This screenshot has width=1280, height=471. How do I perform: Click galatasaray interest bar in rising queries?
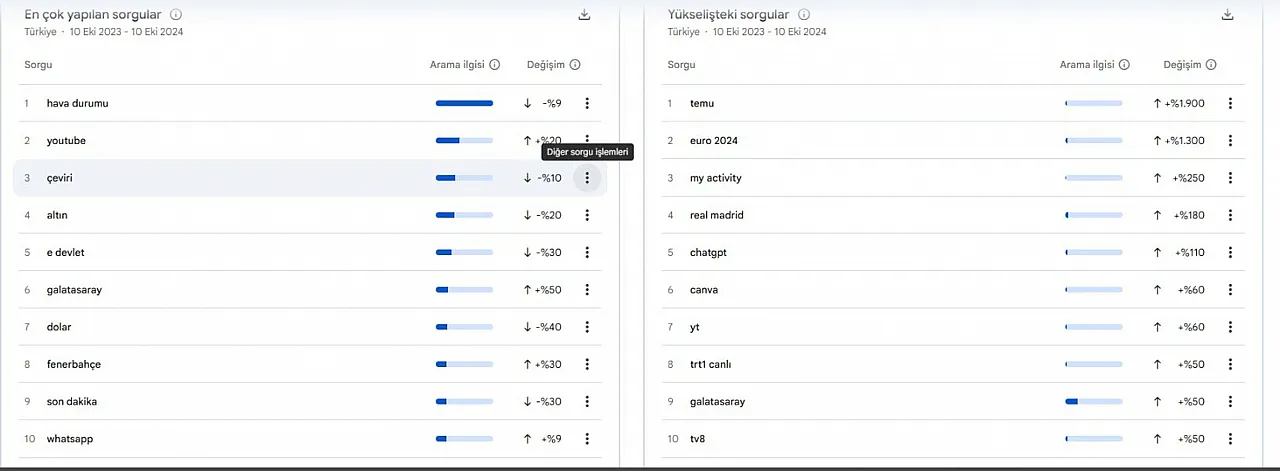click(1094, 401)
